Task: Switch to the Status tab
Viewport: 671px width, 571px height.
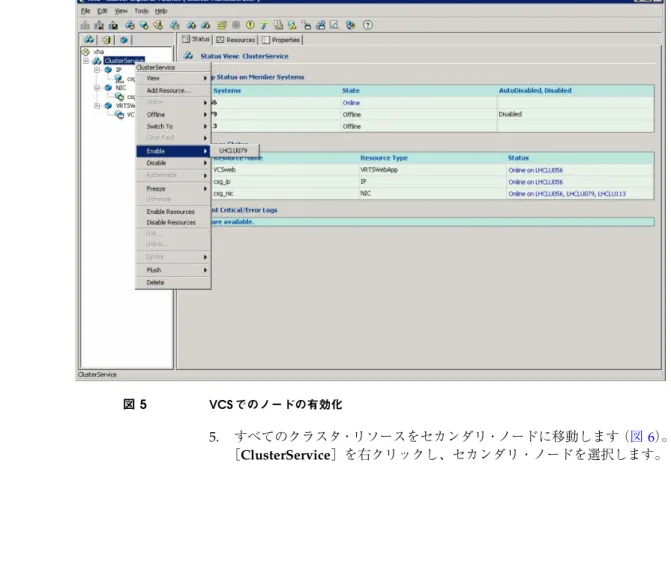Action: pyautogui.click(x=196, y=39)
